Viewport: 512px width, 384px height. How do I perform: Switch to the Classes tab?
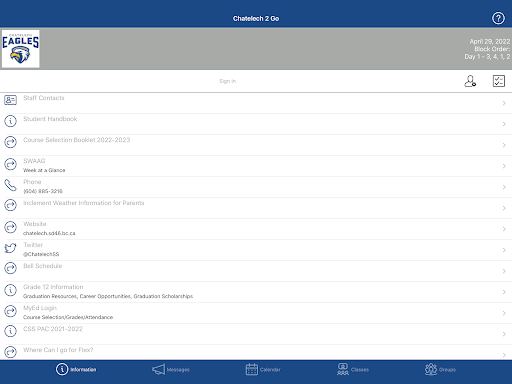point(353,369)
